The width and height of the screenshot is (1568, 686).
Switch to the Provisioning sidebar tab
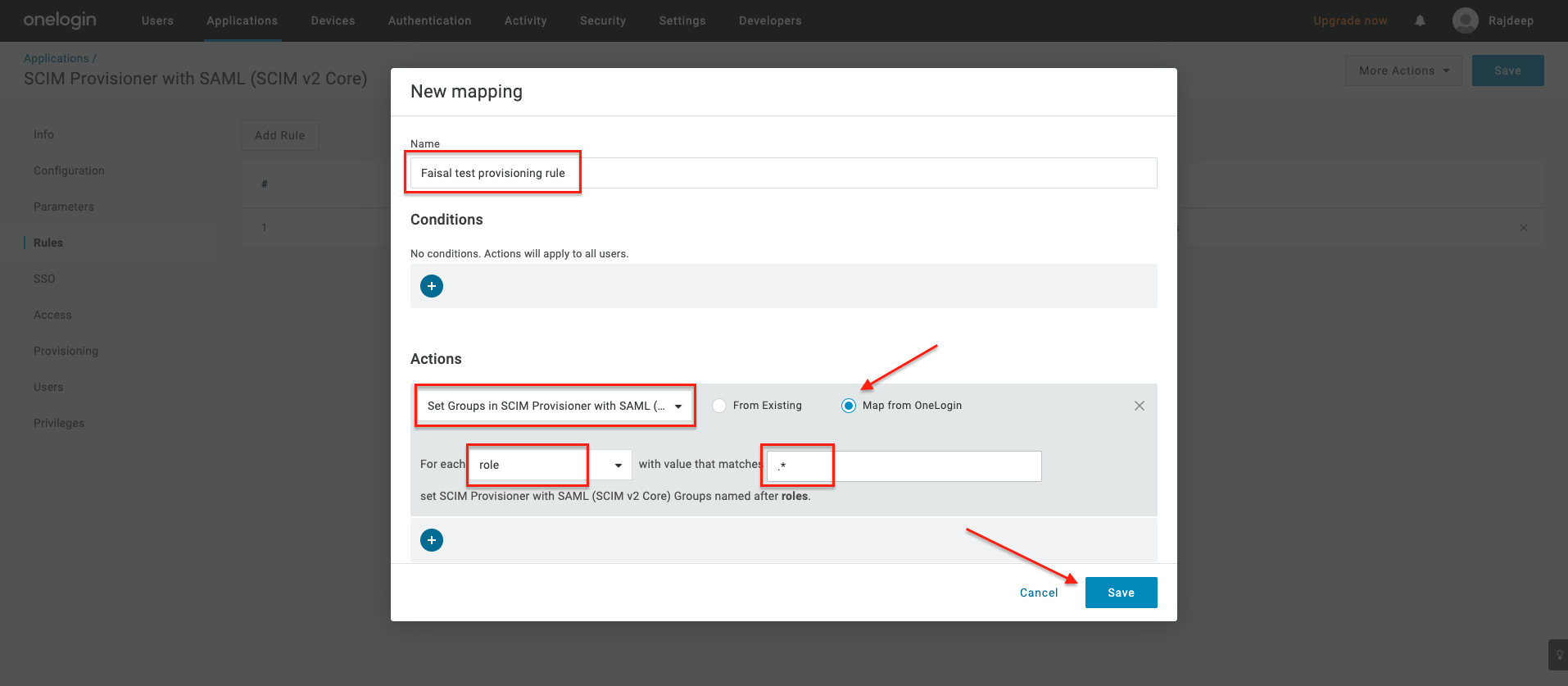[66, 351]
